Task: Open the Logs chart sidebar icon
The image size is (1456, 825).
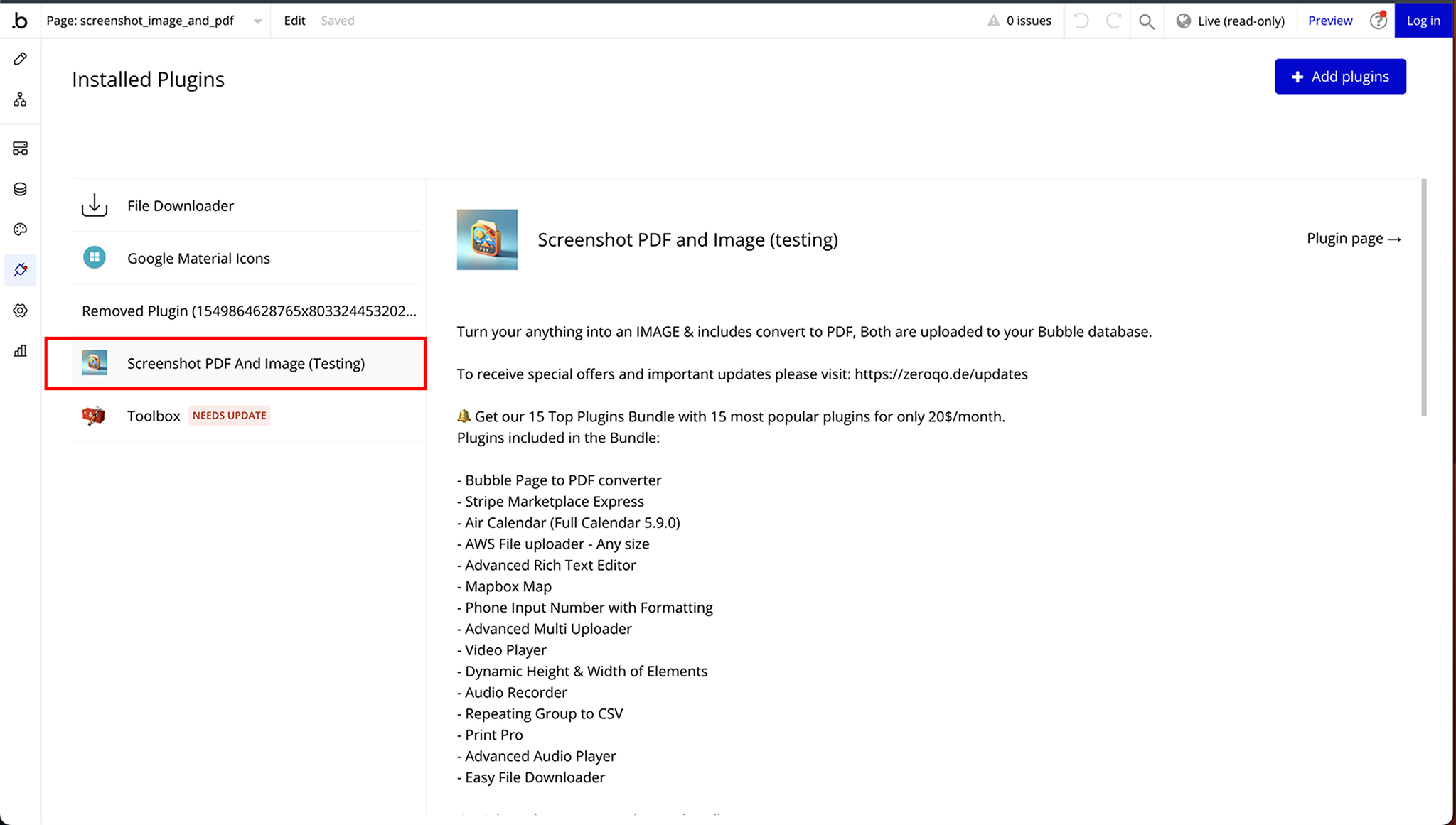Action: coord(20,351)
